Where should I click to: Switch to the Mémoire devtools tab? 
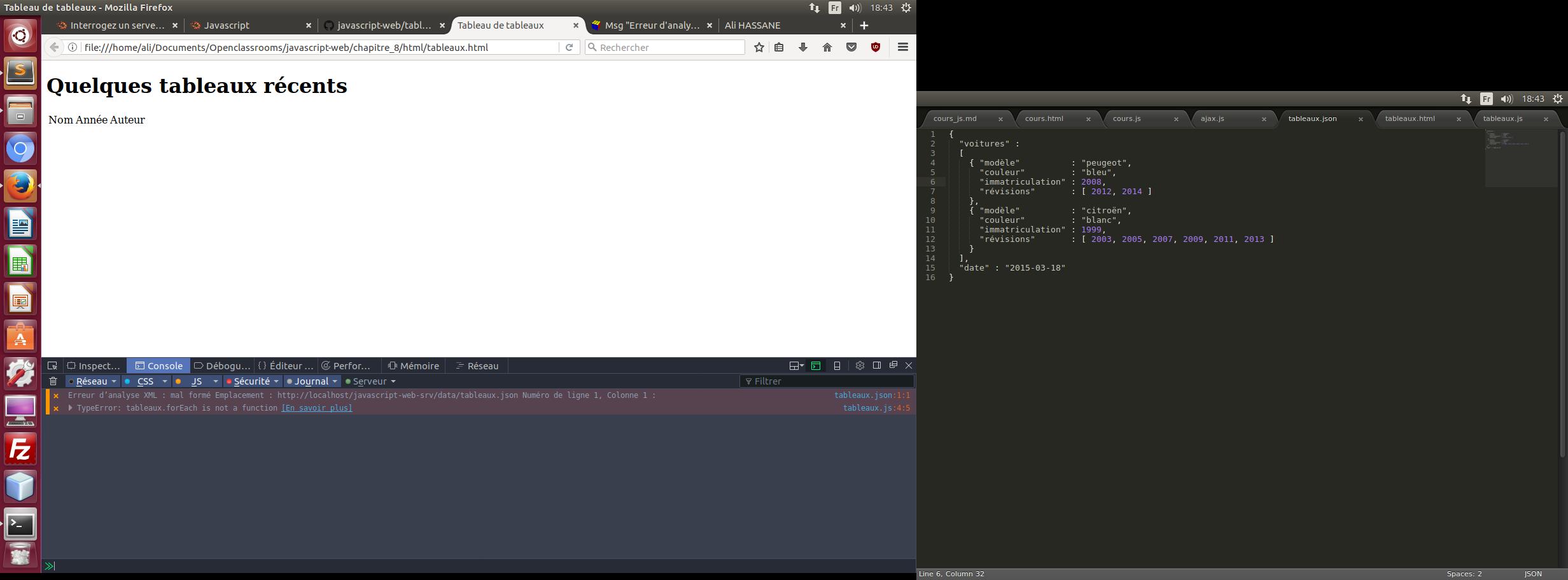pyautogui.click(x=414, y=365)
